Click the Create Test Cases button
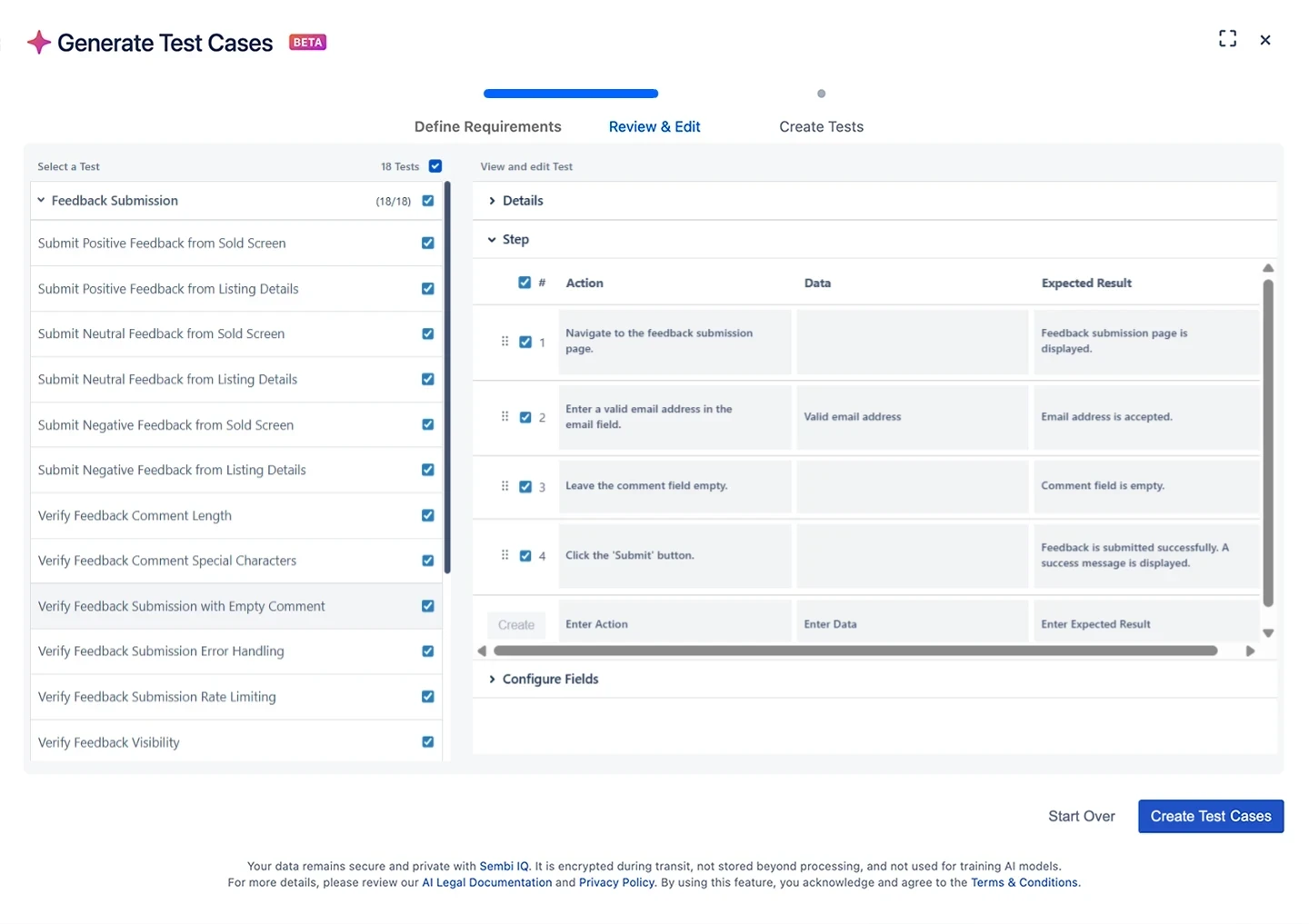Viewport: 1309px width, 924px height. tap(1210, 816)
